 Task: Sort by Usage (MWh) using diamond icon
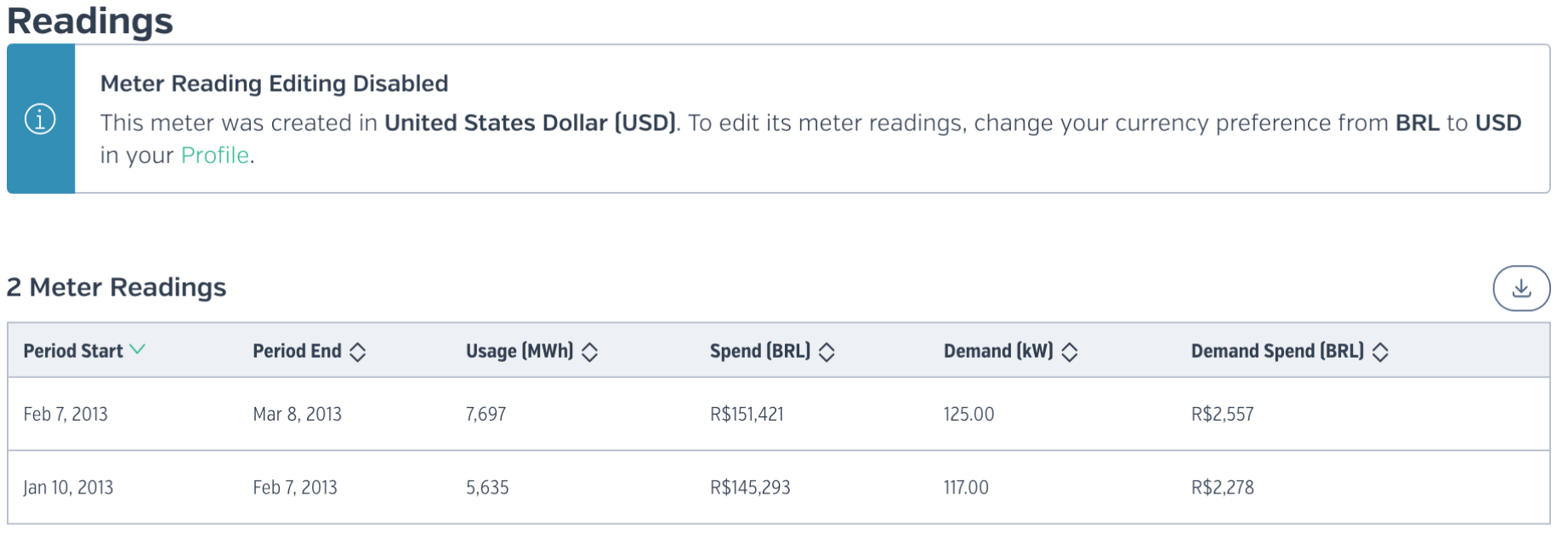tap(590, 352)
